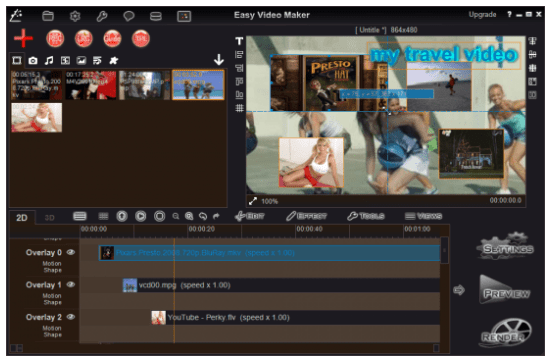Click the Upgrade link
Viewport: 550px width, 363px height.
click(482, 14)
